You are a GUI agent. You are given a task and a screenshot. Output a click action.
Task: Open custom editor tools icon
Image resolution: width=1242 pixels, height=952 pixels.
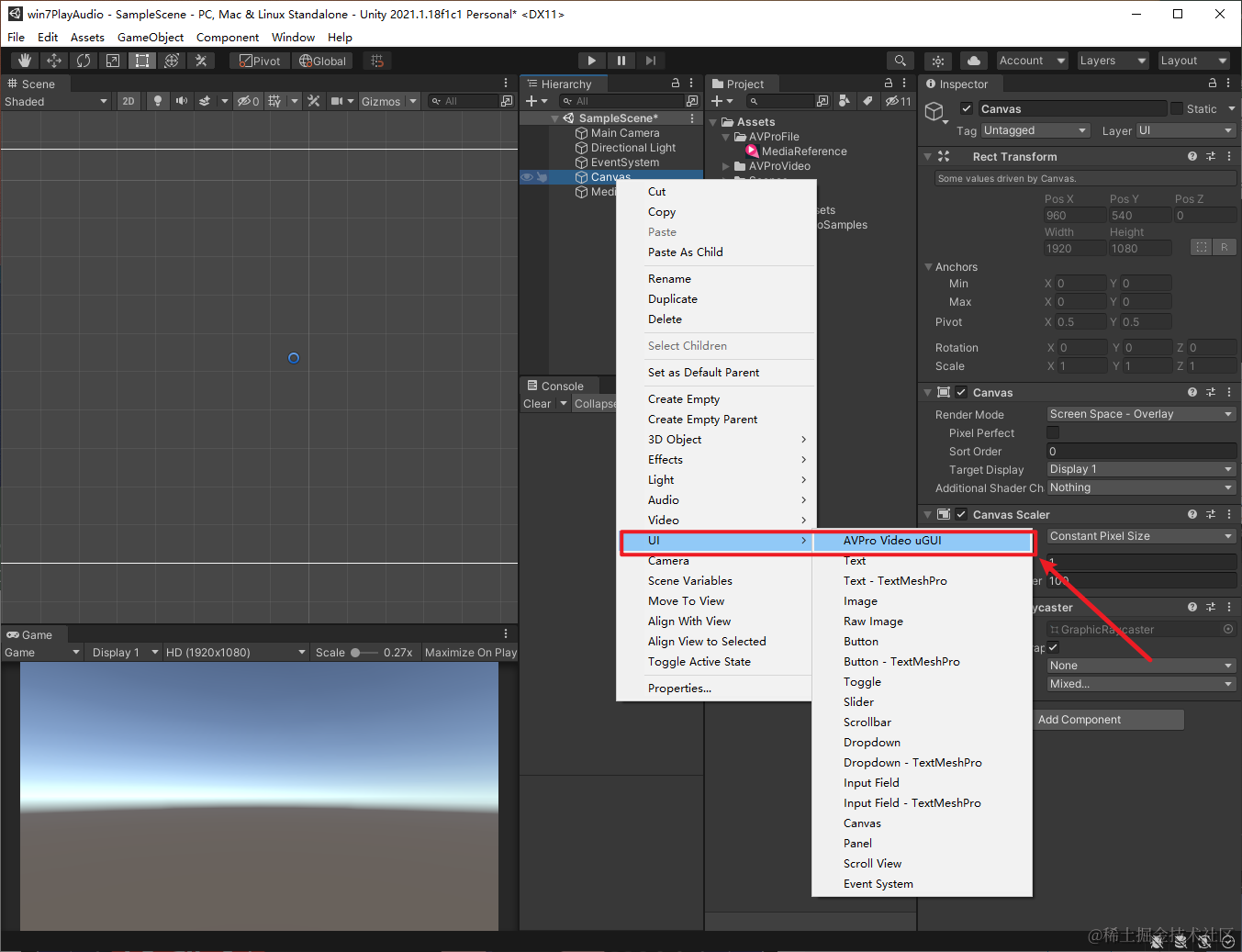(x=201, y=61)
